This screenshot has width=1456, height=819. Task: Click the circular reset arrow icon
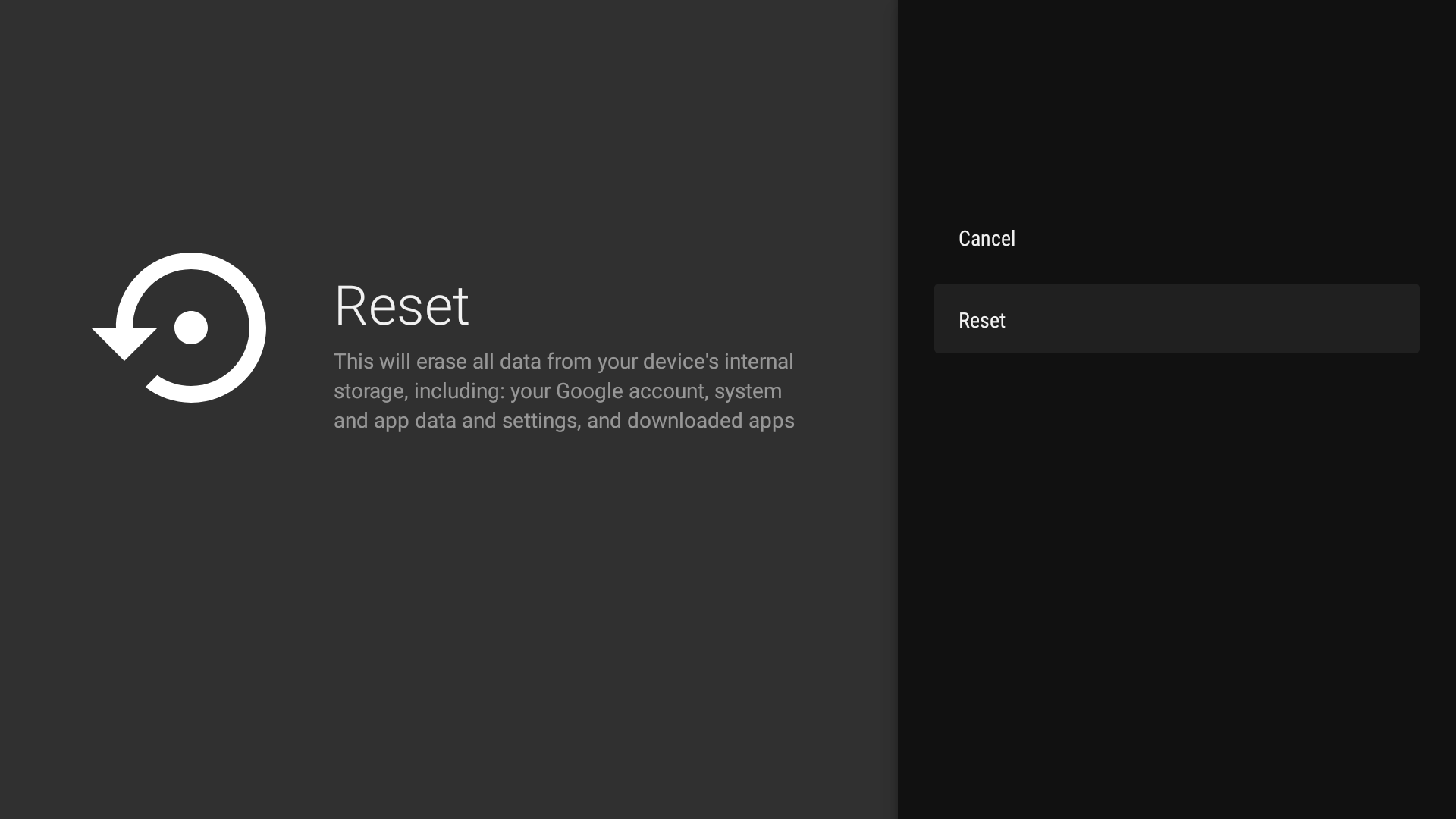click(x=179, y=328)
